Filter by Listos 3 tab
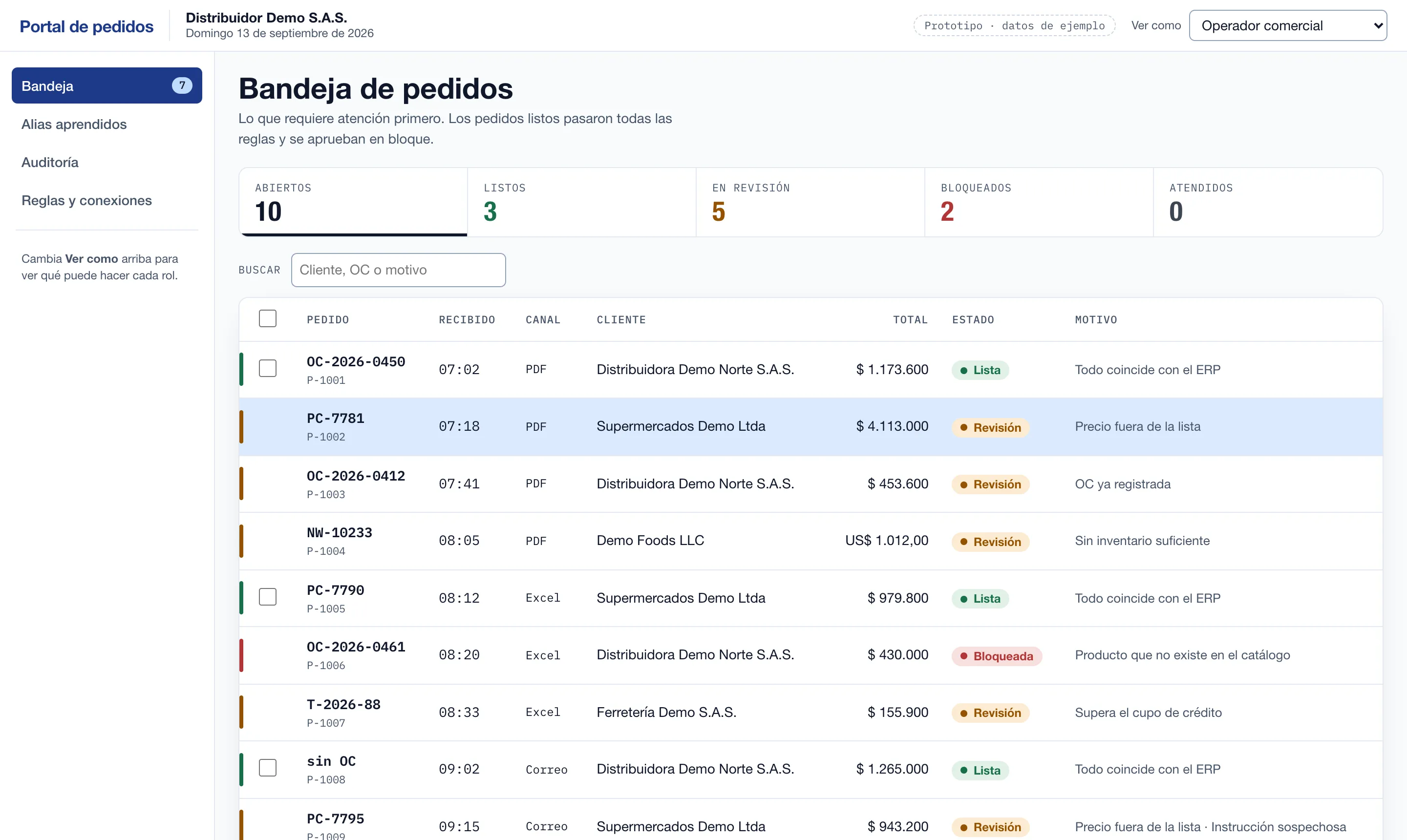This screenshot has width=1407, height=840. pos(581,202)
